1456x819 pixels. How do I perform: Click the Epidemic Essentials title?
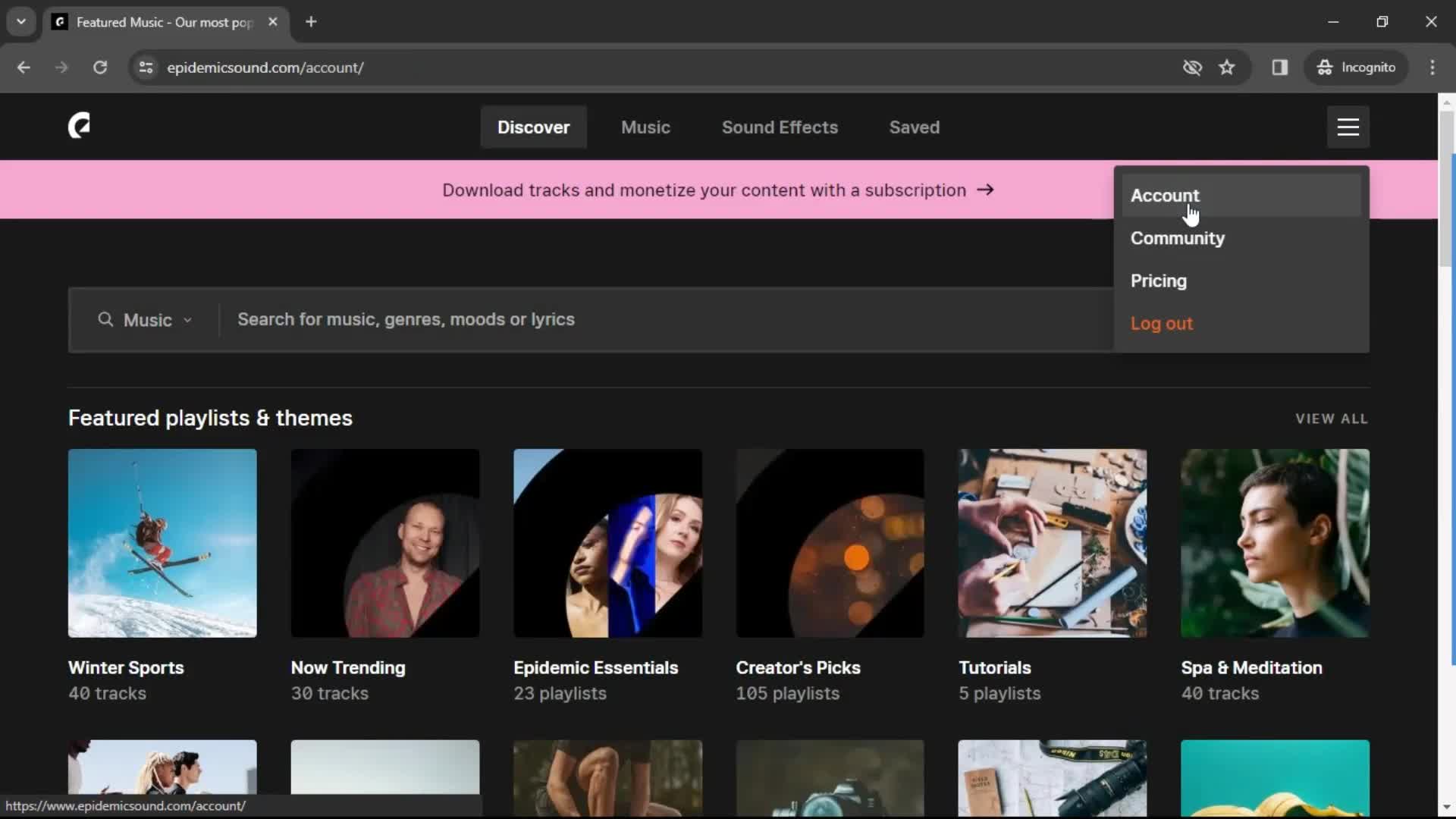coord(595,667)
